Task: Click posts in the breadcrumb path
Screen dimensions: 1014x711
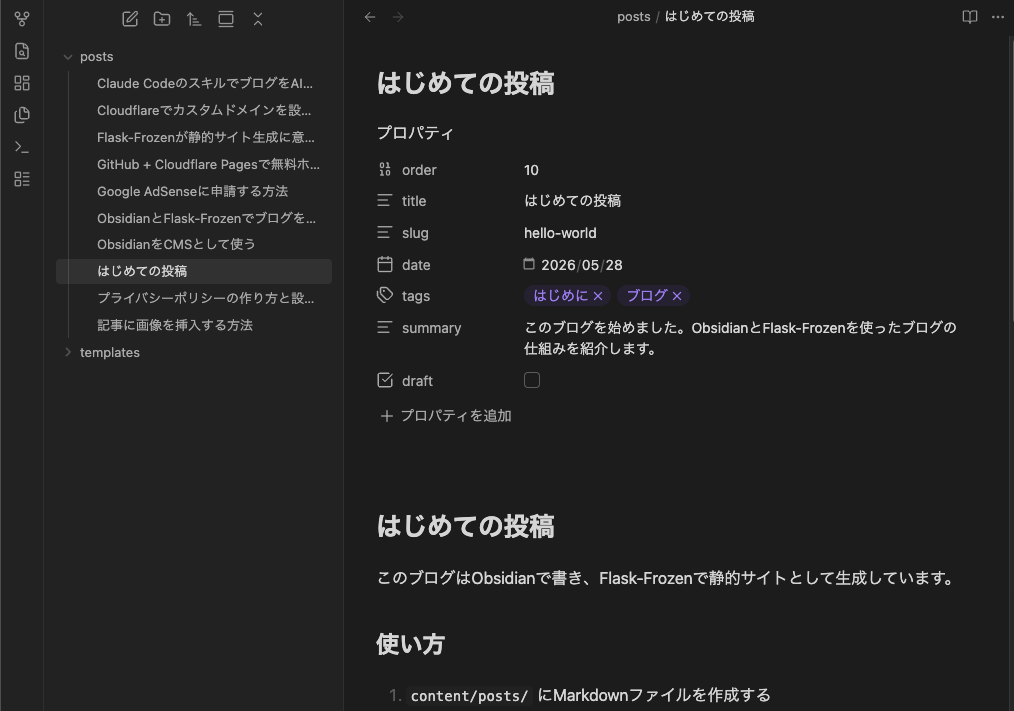Action: (x=633, y=17)
